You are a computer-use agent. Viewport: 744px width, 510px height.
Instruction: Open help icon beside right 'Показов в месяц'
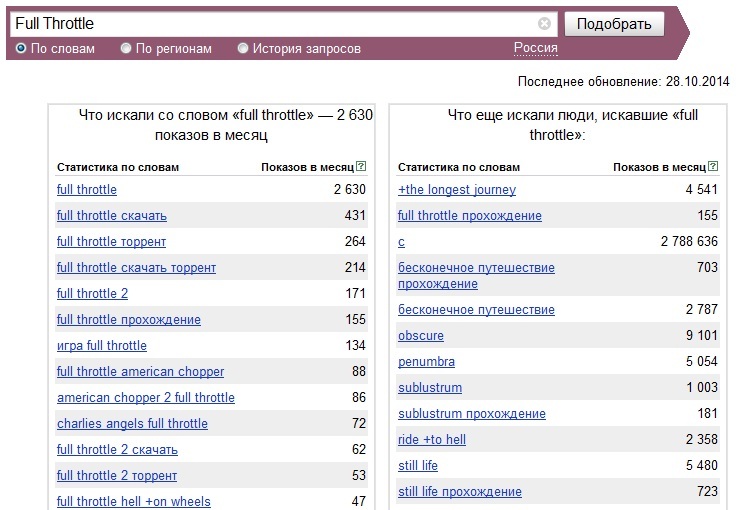tap(713, 166)
